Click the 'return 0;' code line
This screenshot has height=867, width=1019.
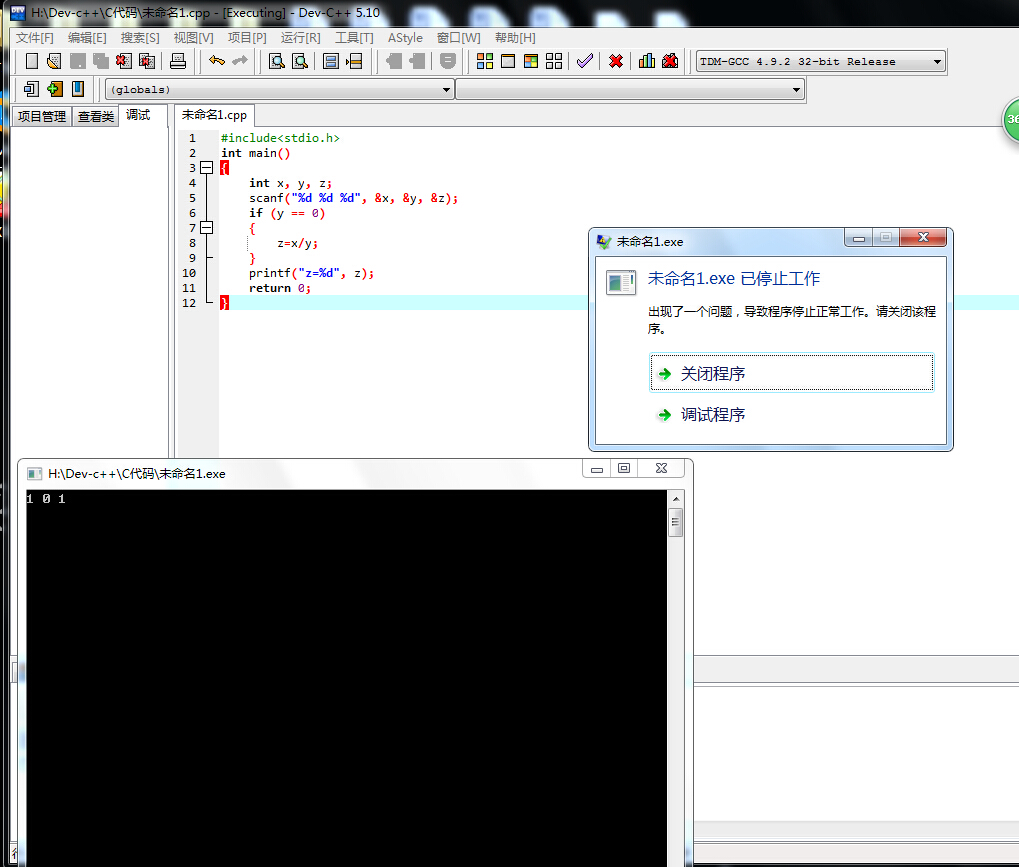pyautogui.click(x=280, y=288)
